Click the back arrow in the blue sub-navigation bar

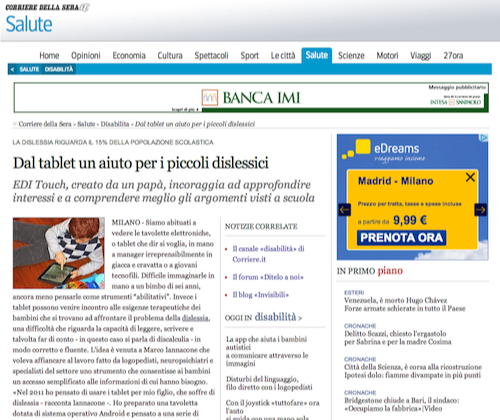pos(12,69)
